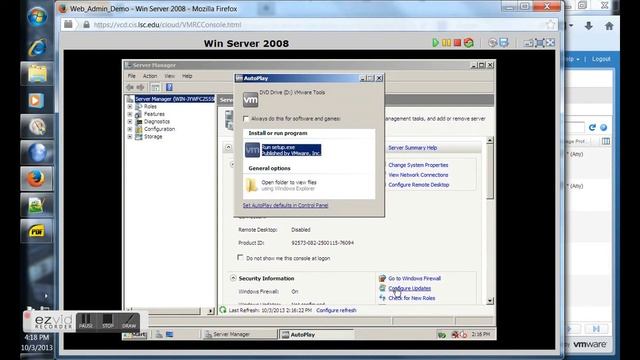Tick Do not show me this console at logon
The image size is (640, 360).
pos(240,258)
